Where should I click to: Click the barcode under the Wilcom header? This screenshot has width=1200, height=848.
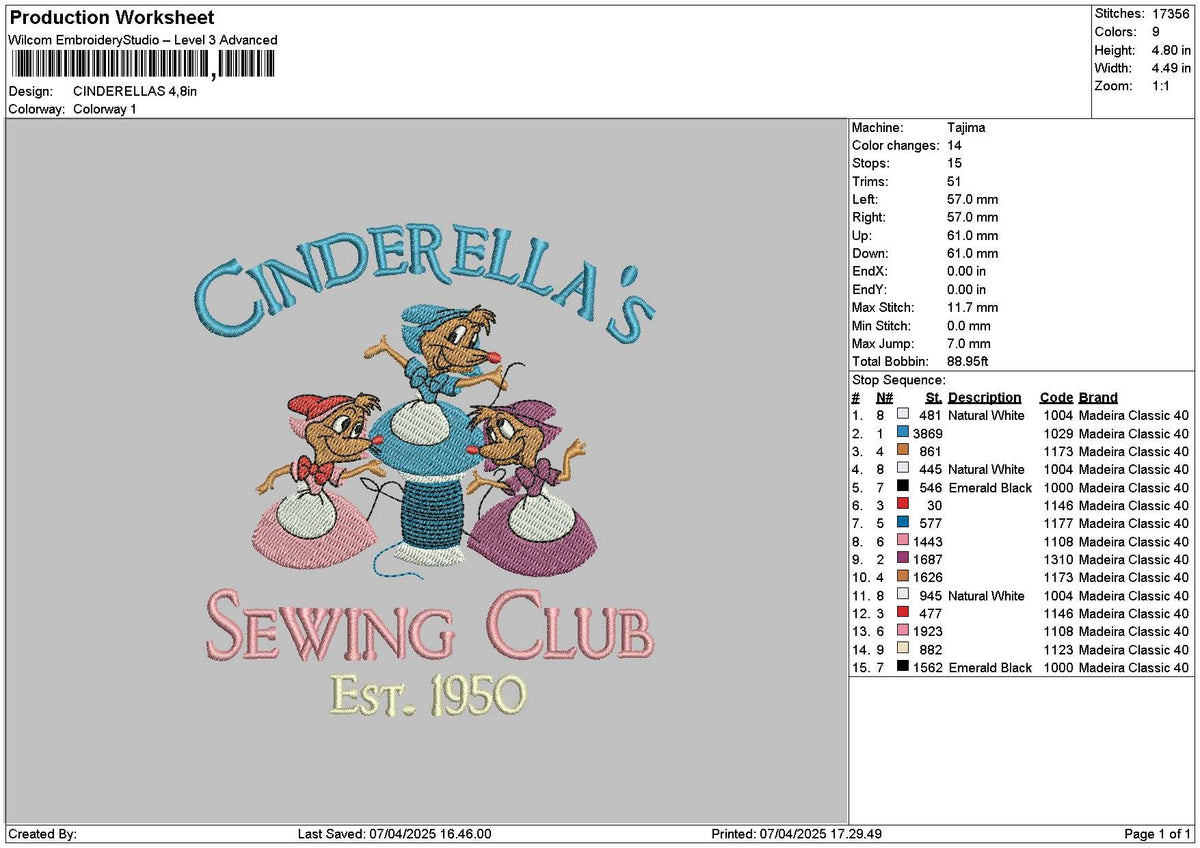(x=142, y=65)
